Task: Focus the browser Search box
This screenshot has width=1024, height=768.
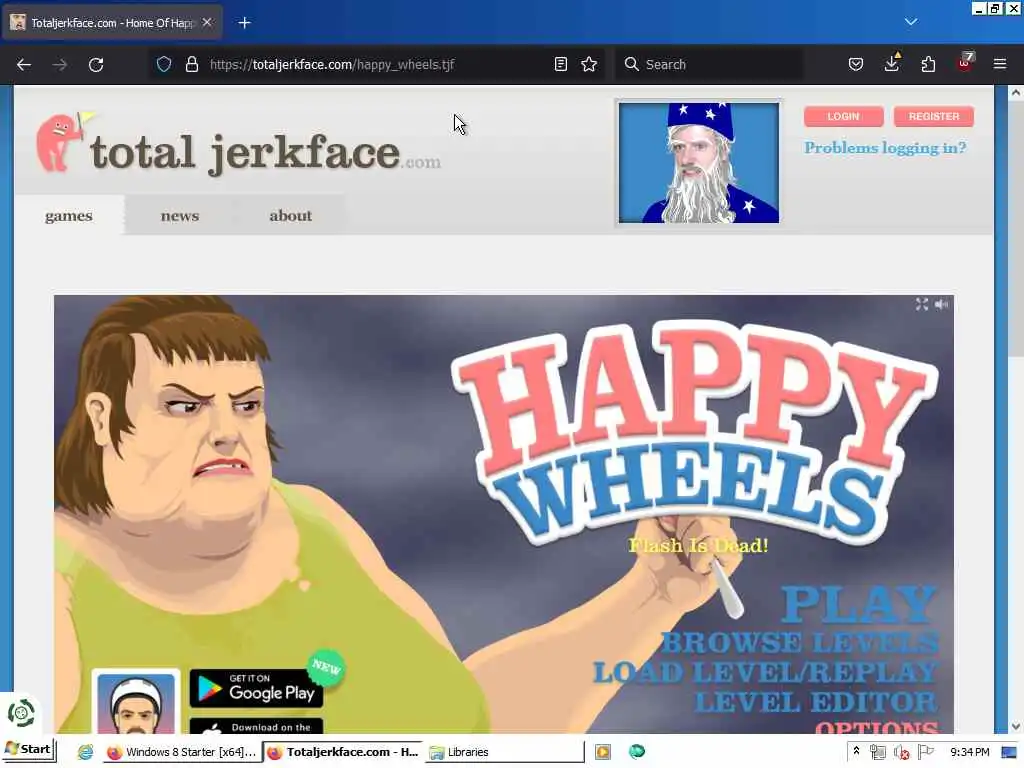Action: click(710, 64)
